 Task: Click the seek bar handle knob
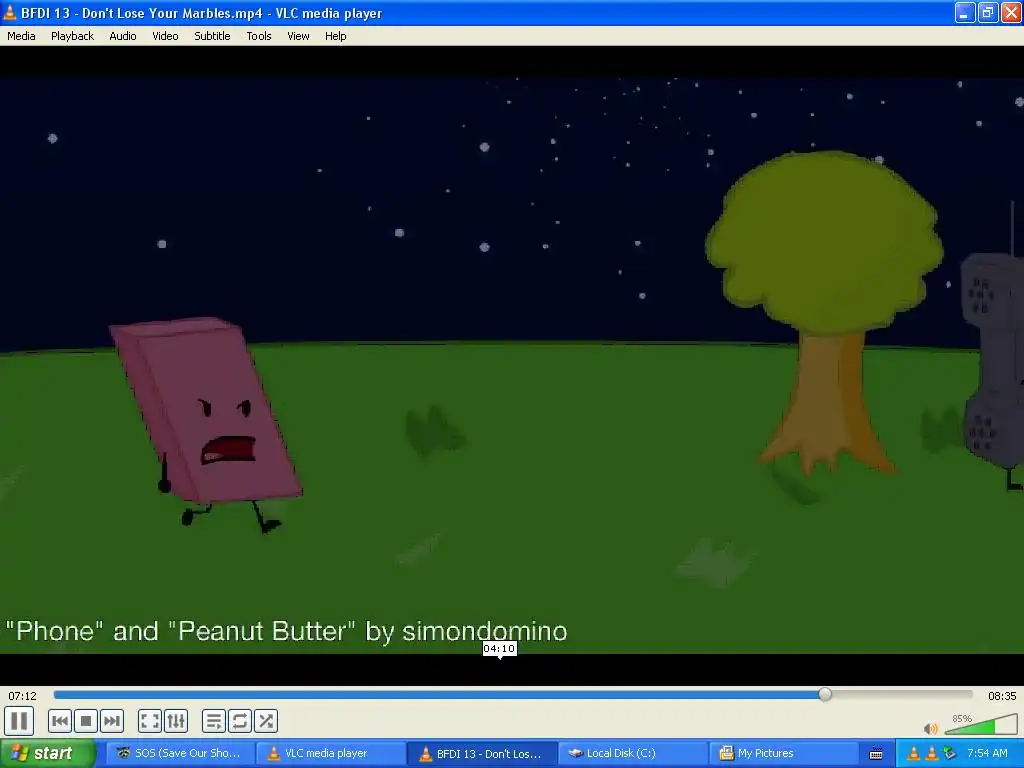(825, 695)
